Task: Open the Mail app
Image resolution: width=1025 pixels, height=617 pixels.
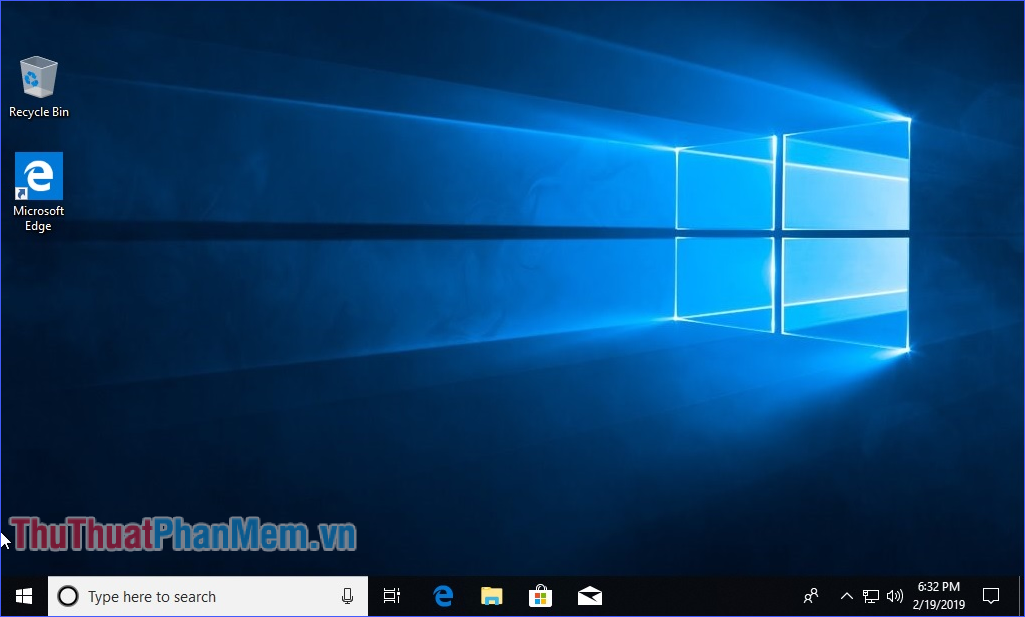Action: (x=589, y=595)
